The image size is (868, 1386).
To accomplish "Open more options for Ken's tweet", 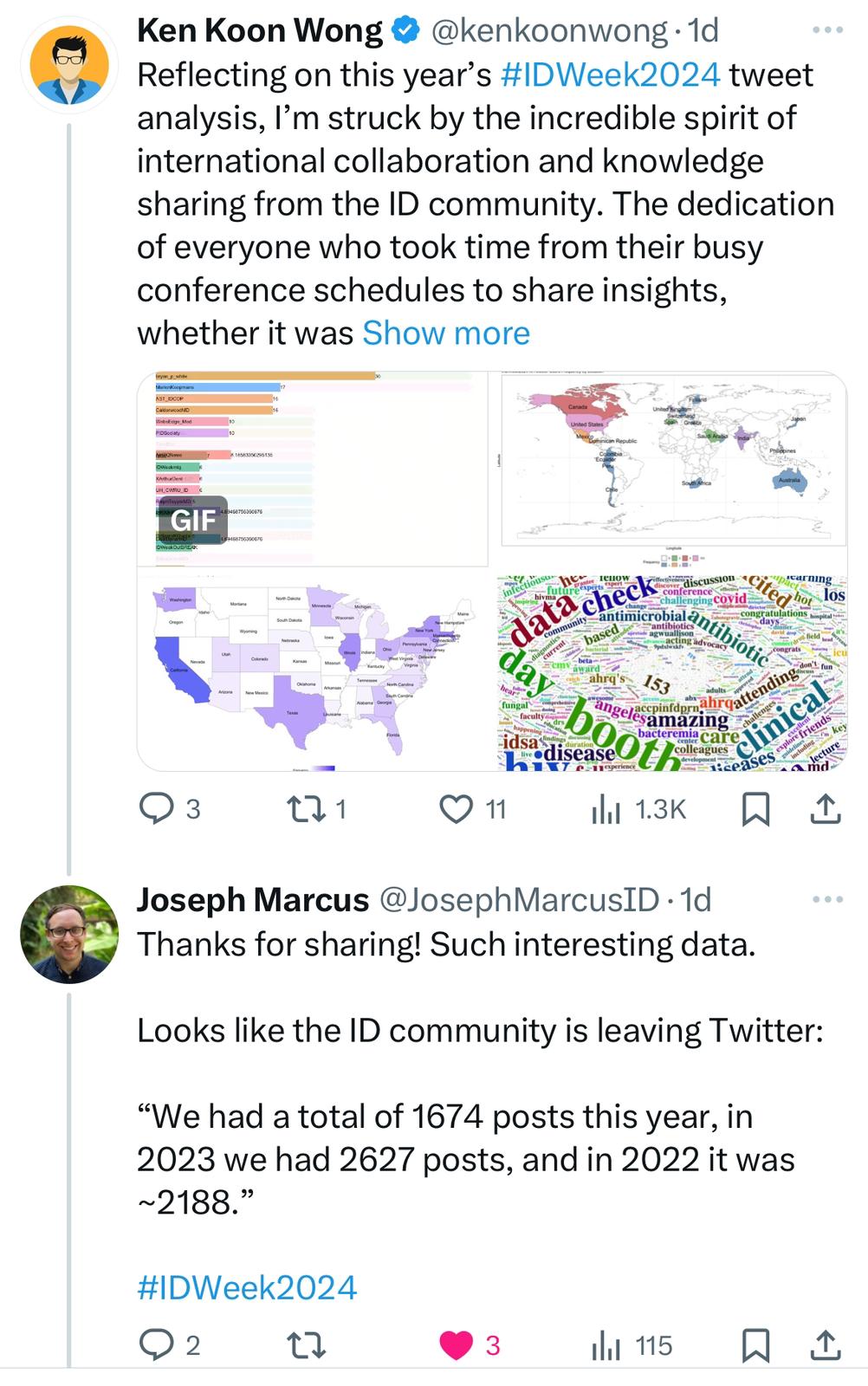I will pyautogui.click(x=827, y=31).
